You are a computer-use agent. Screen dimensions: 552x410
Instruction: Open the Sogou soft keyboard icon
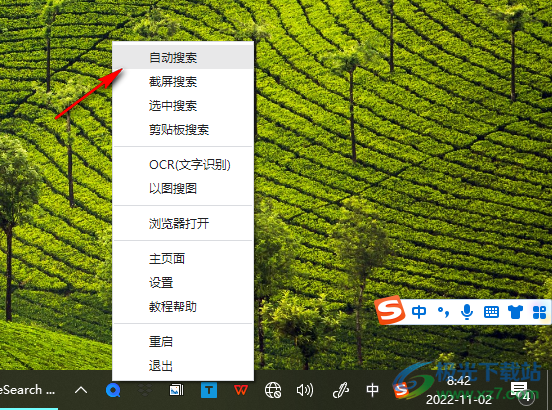[491, 312]
